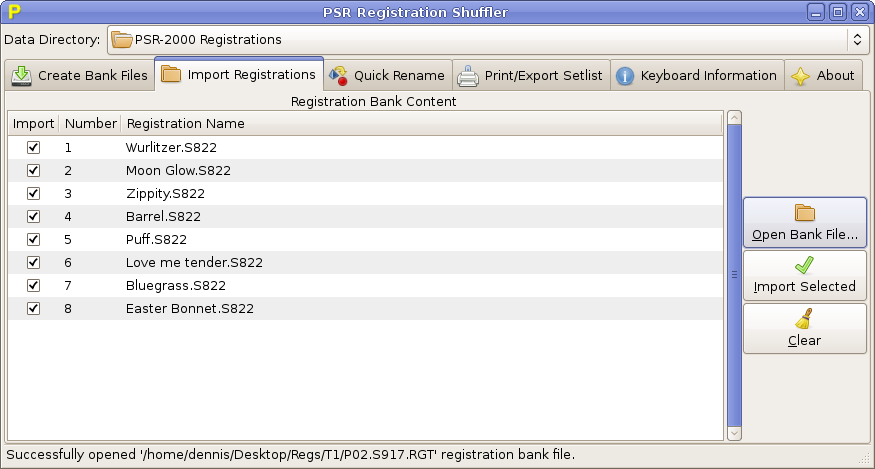Sort by Registration Name column header
Screen dimensions: 875x469
[420, 124]
